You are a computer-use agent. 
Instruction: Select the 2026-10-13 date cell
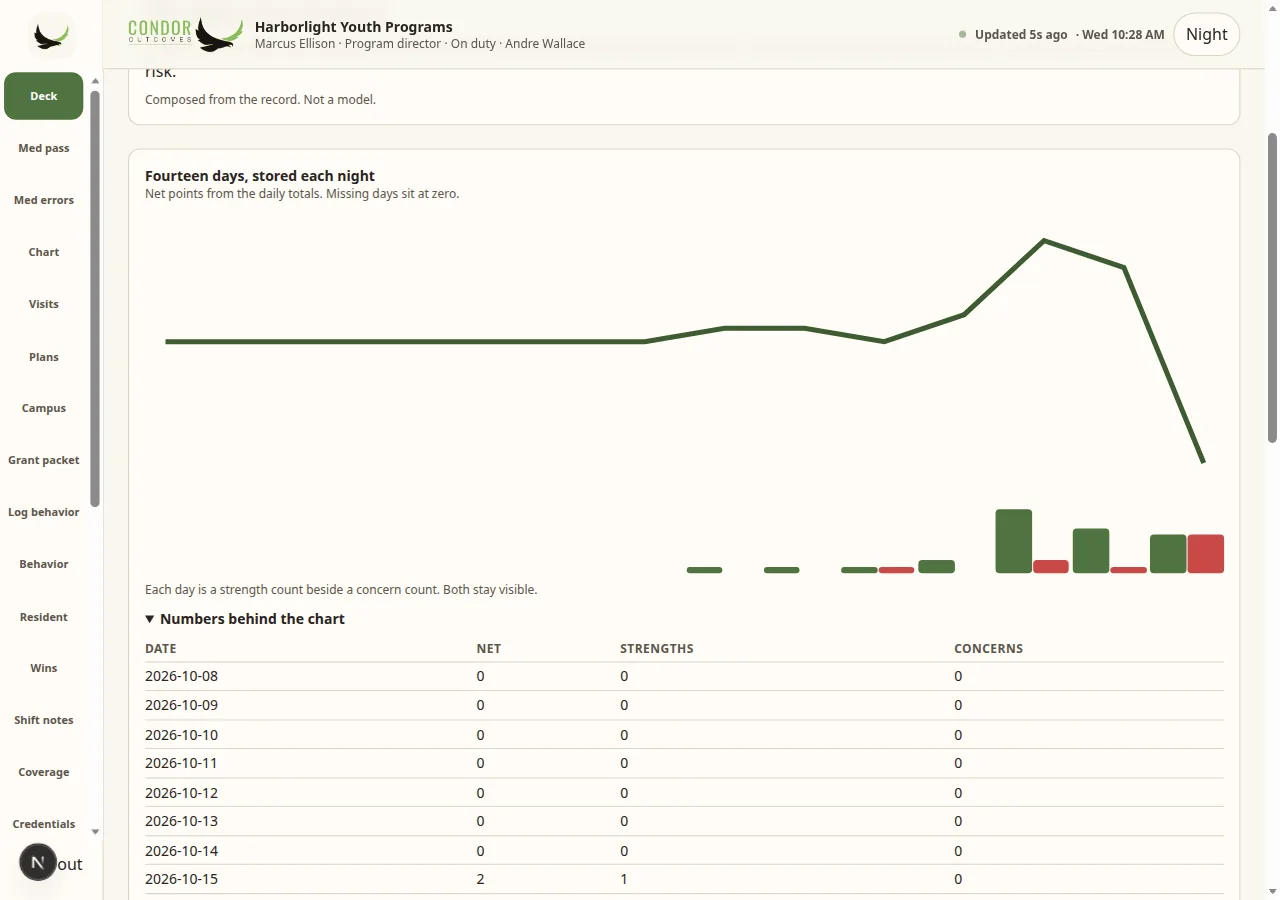click(181, 821)
